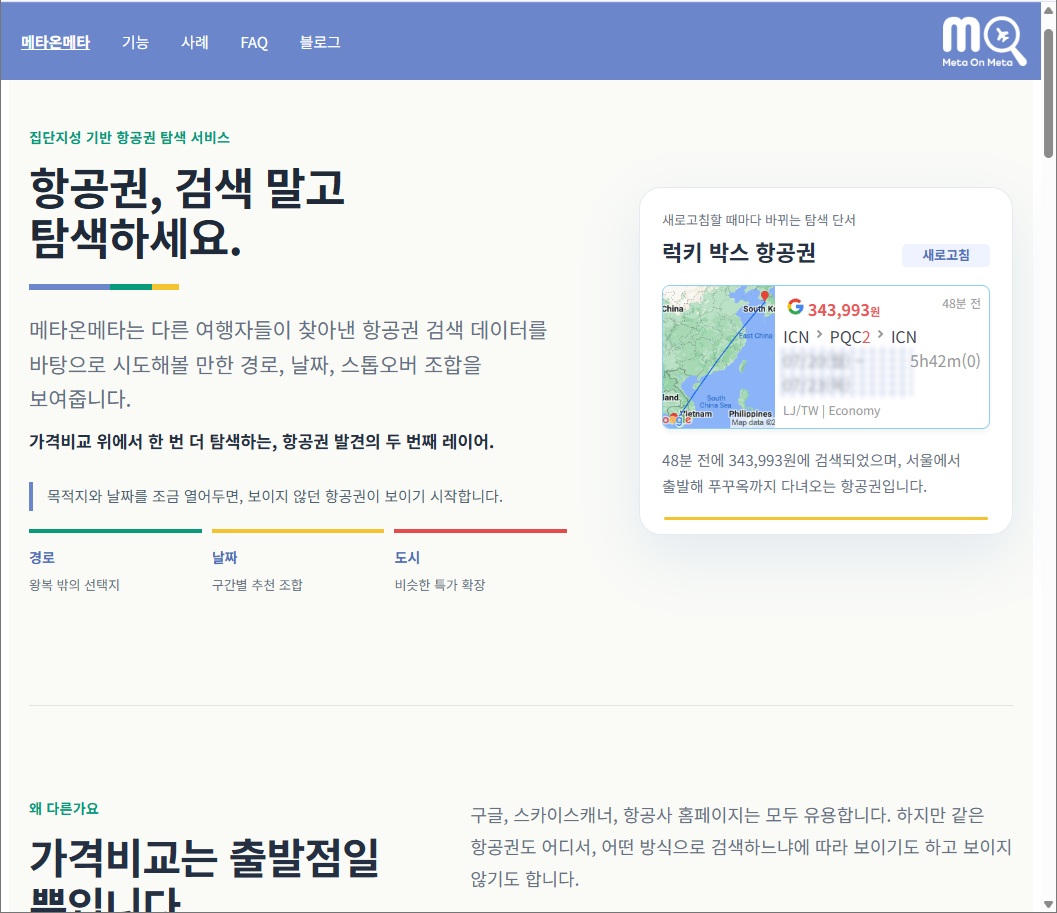Click the 가격비교는 출발점일 heading
Image resolution: width=1057 pixels, height=913 pixels.
(204, 858)
